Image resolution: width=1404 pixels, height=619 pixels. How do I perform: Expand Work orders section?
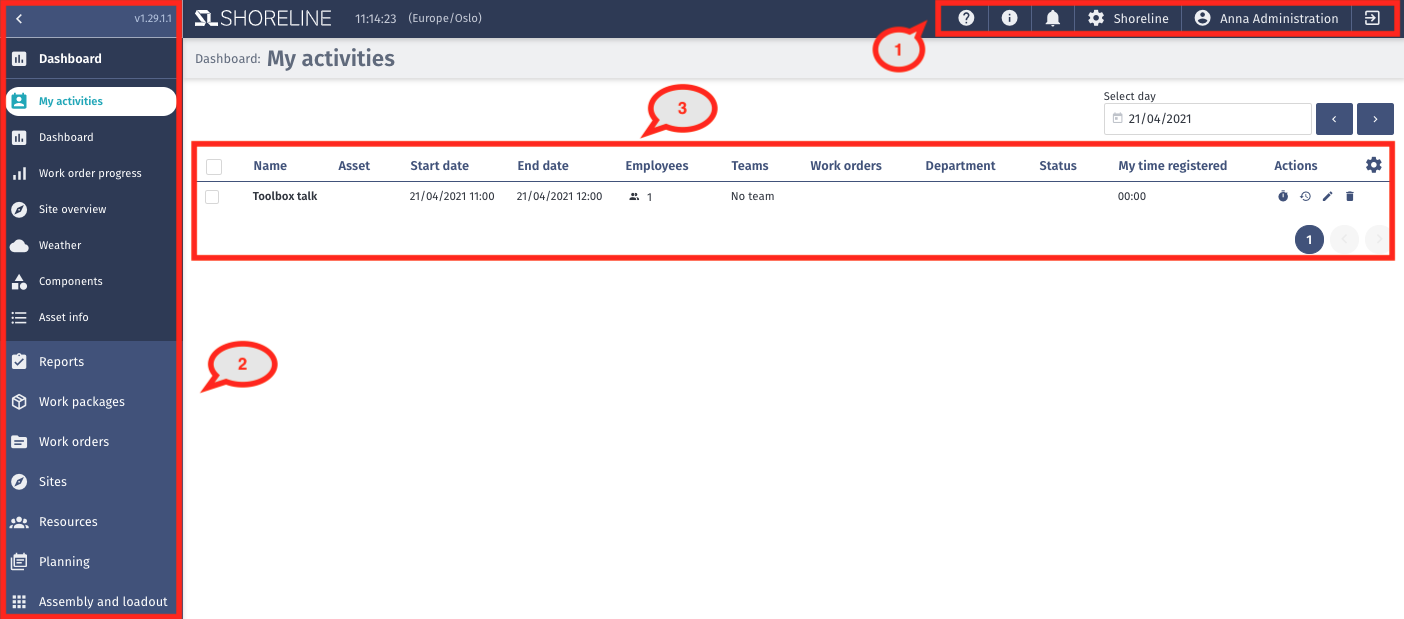(x=91, y=442)
